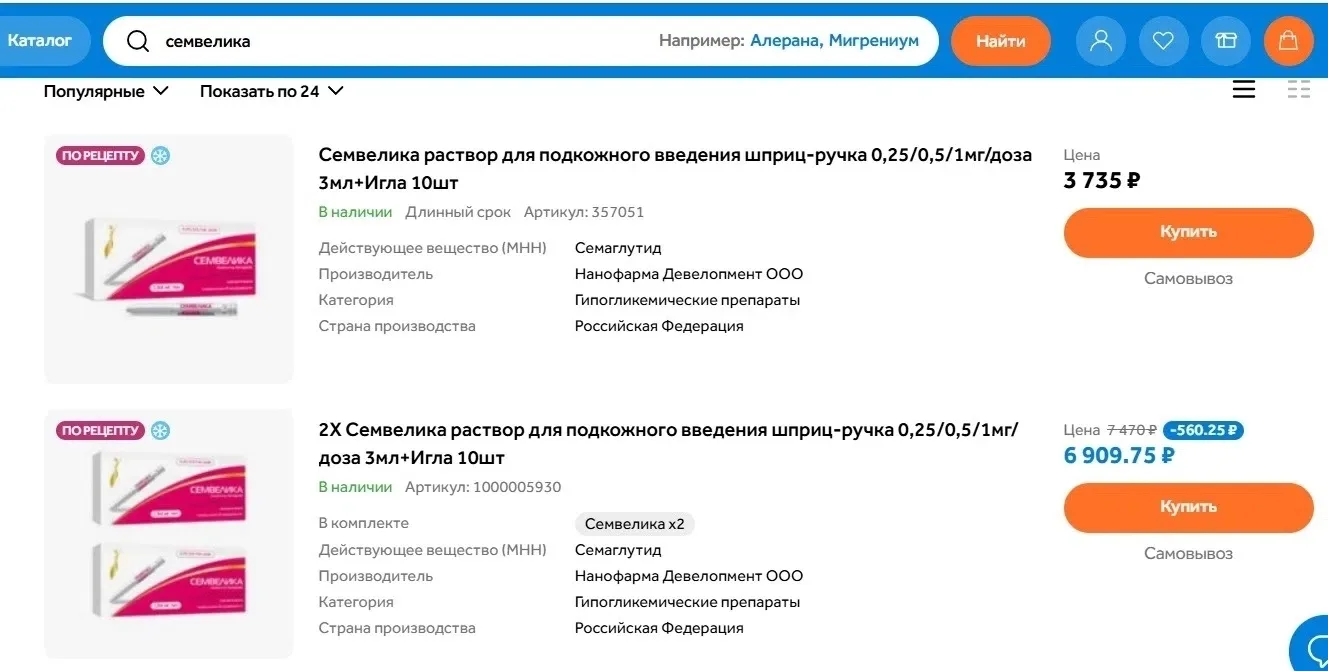This screenshot has height=671, width=1328.
Task: Click the crossed-out 7 470 ₽ price
Action: click(1132, 430)
